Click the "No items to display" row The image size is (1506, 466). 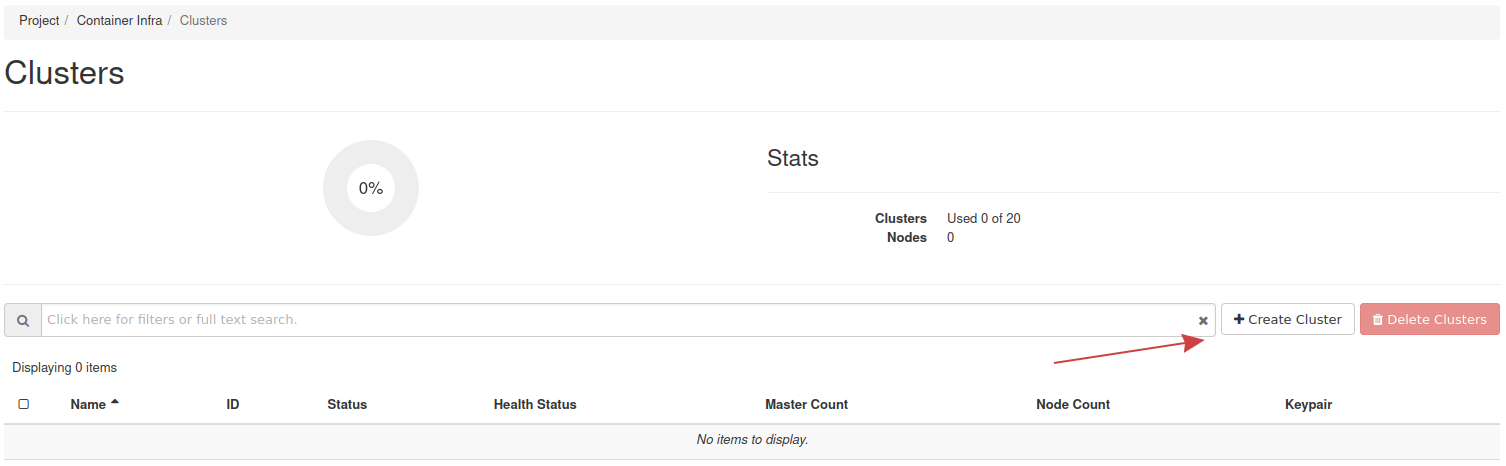[752, 440]
